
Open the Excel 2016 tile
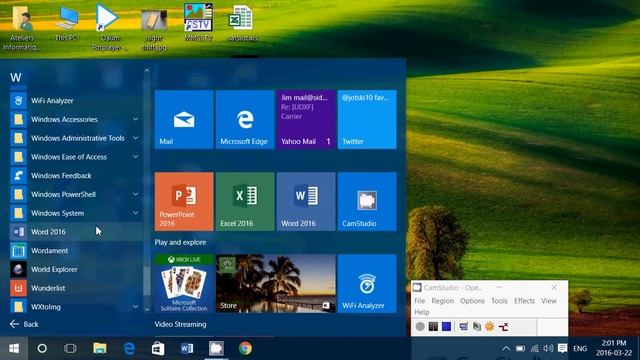[x=245, y=202]
